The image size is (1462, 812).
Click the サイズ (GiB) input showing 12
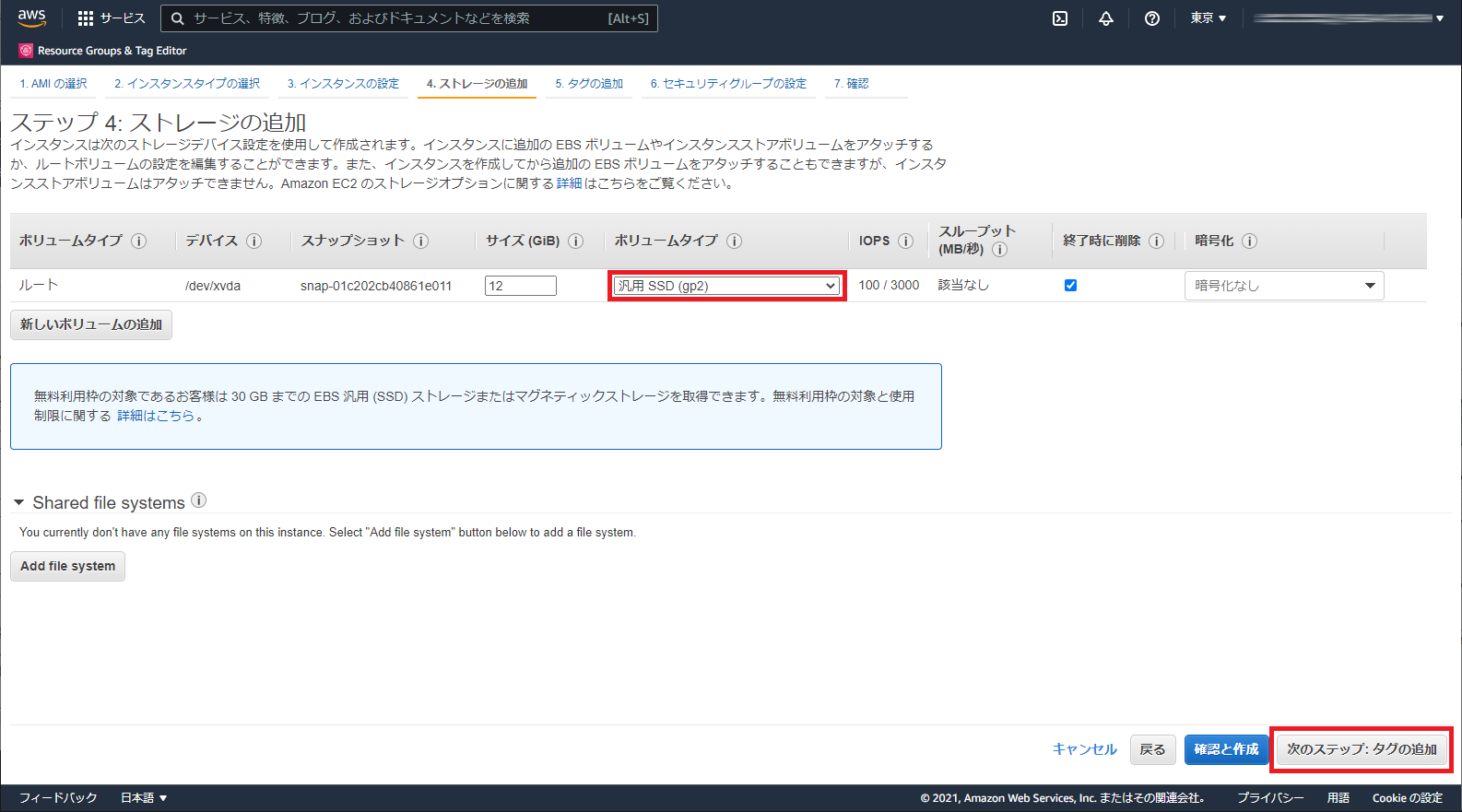pyautogui.click(x=521, y=286)
